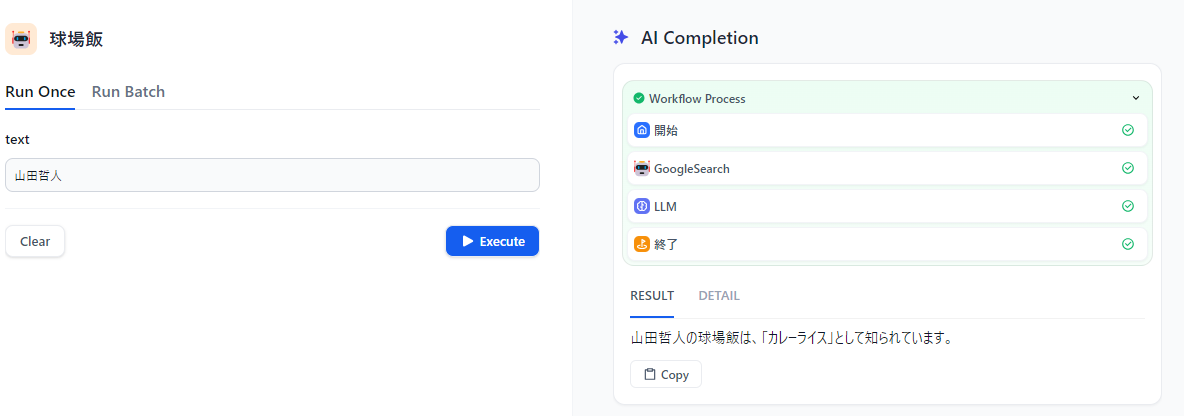Click the AI Completion sparkle icon

621,38
